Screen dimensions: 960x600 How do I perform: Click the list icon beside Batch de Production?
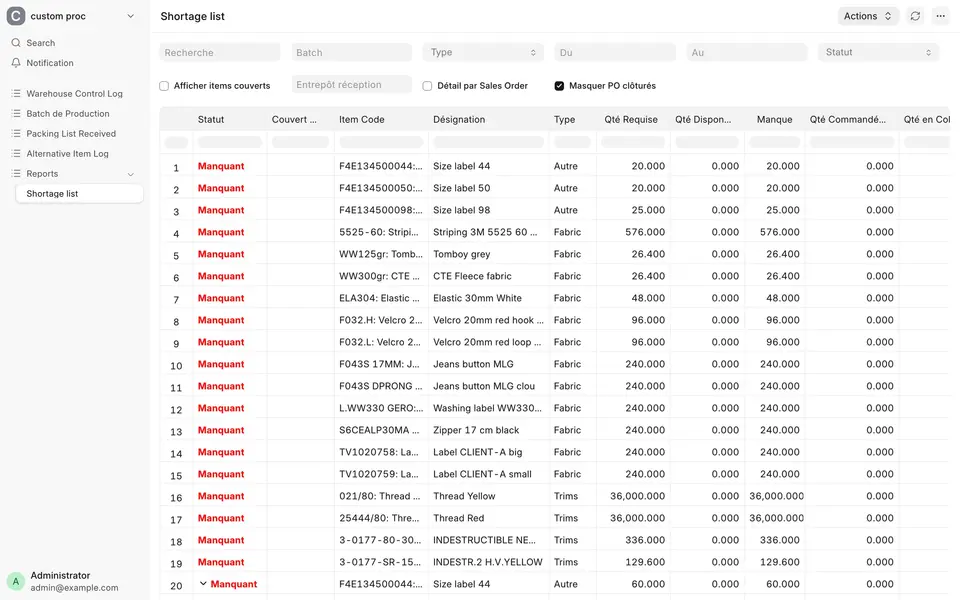pos(16,114)
